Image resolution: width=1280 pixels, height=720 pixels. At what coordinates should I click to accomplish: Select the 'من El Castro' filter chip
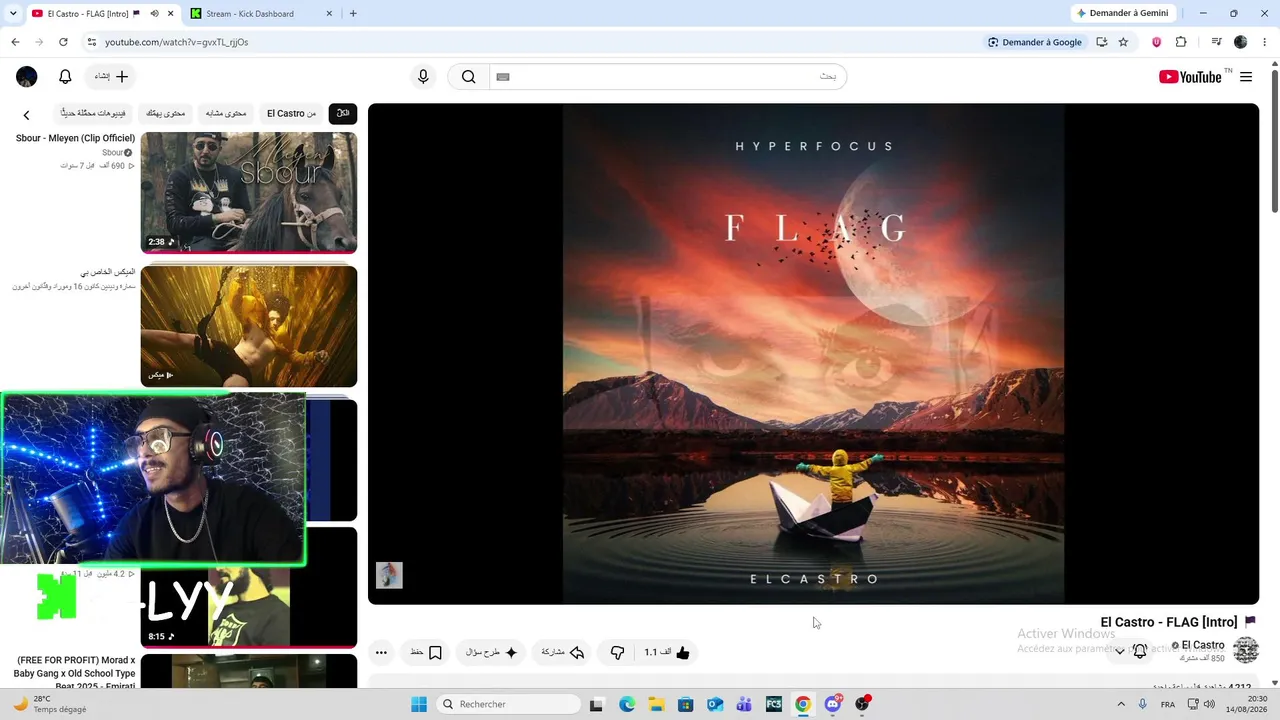click(x=291, y=113)
